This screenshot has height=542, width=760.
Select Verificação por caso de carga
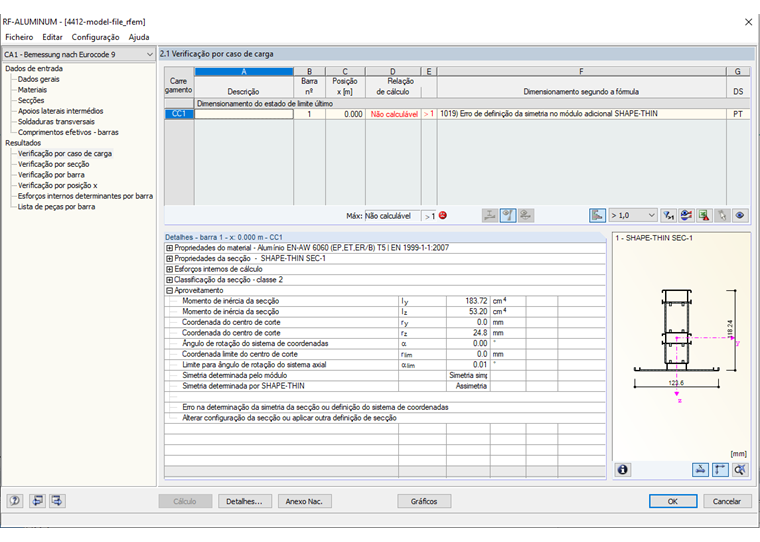[x=65, y=154]
